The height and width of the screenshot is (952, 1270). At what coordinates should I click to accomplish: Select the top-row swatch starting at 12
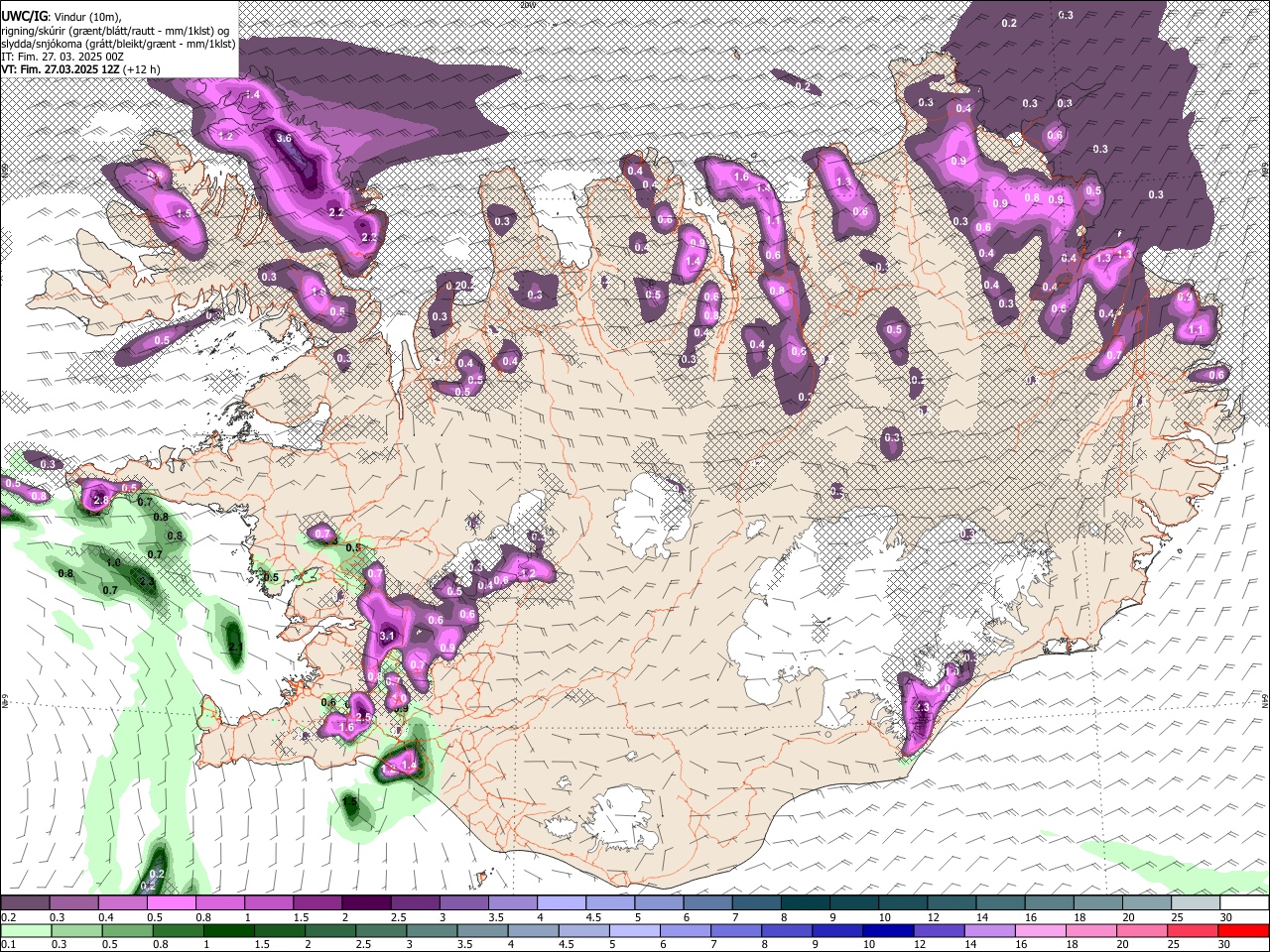click(x=952, y=903)
